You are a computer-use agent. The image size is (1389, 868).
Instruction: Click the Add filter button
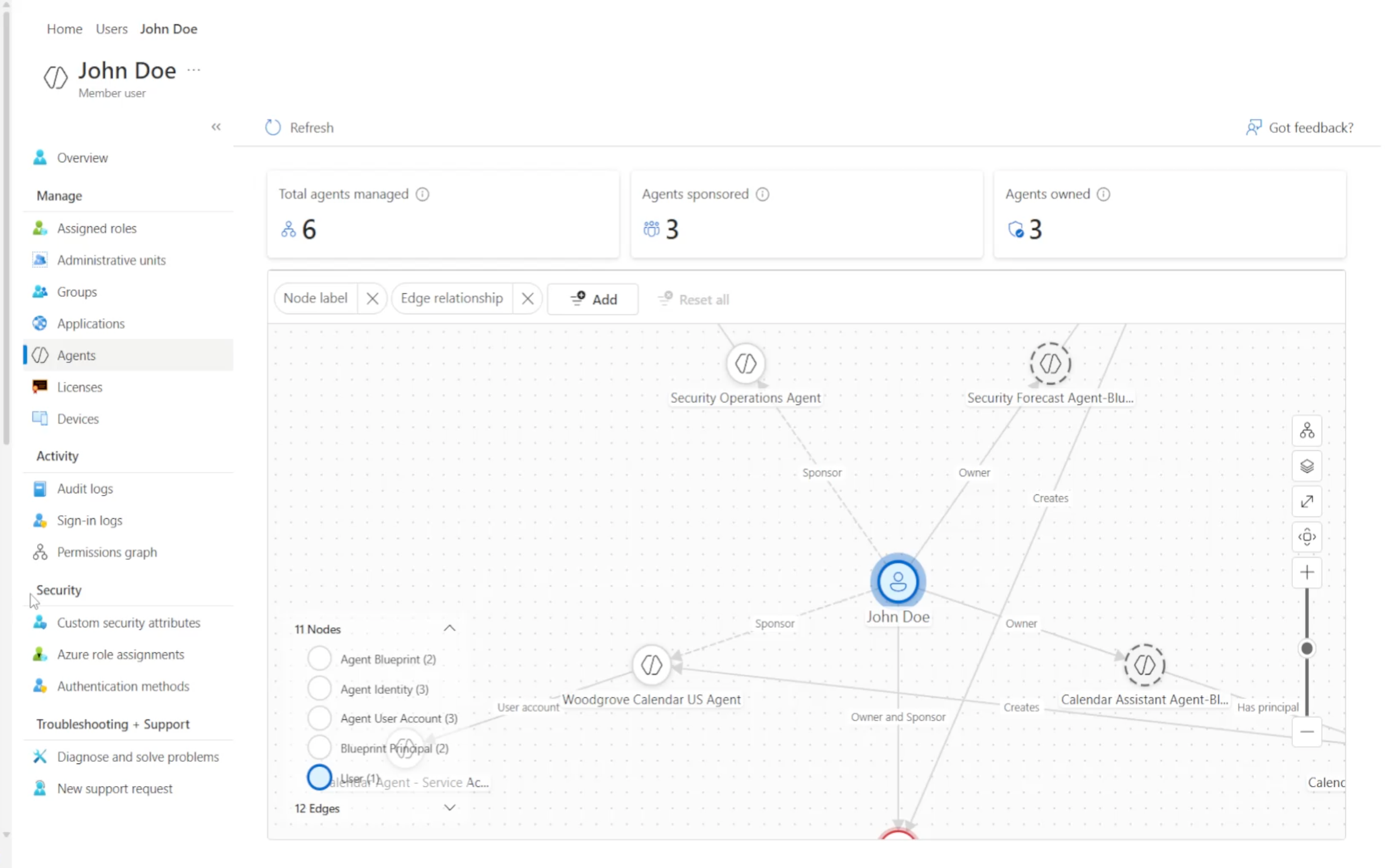(x=592, y=299)
